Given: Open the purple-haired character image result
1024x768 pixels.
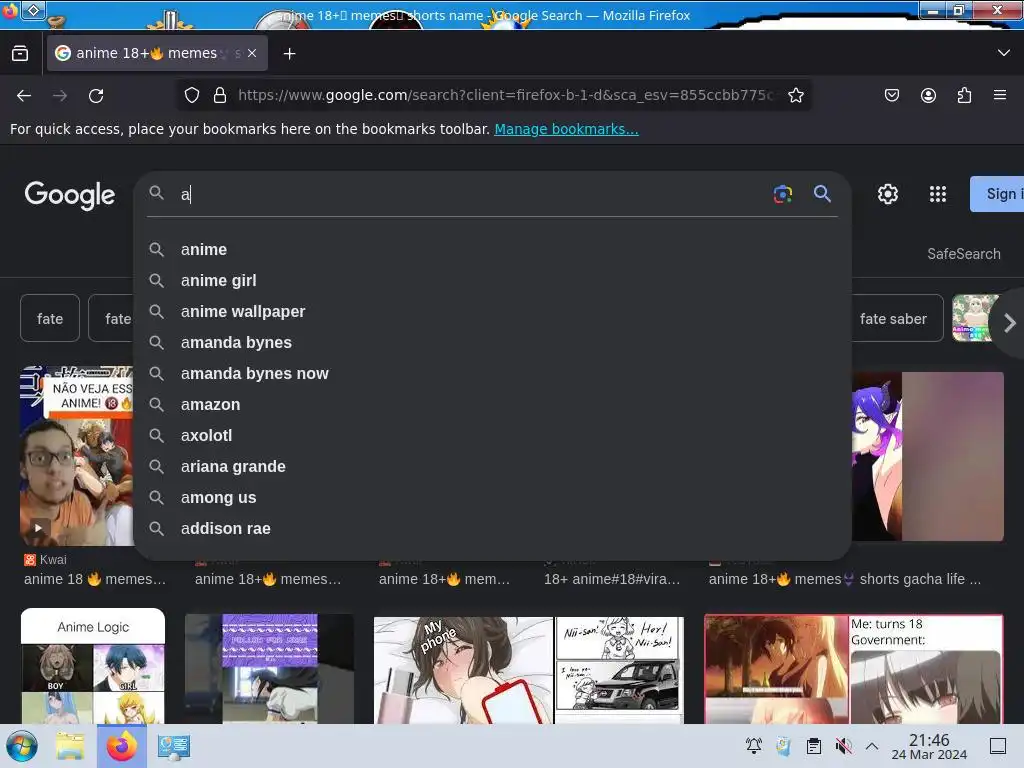Looking at the screenshot, I should (x=927, y=456).
